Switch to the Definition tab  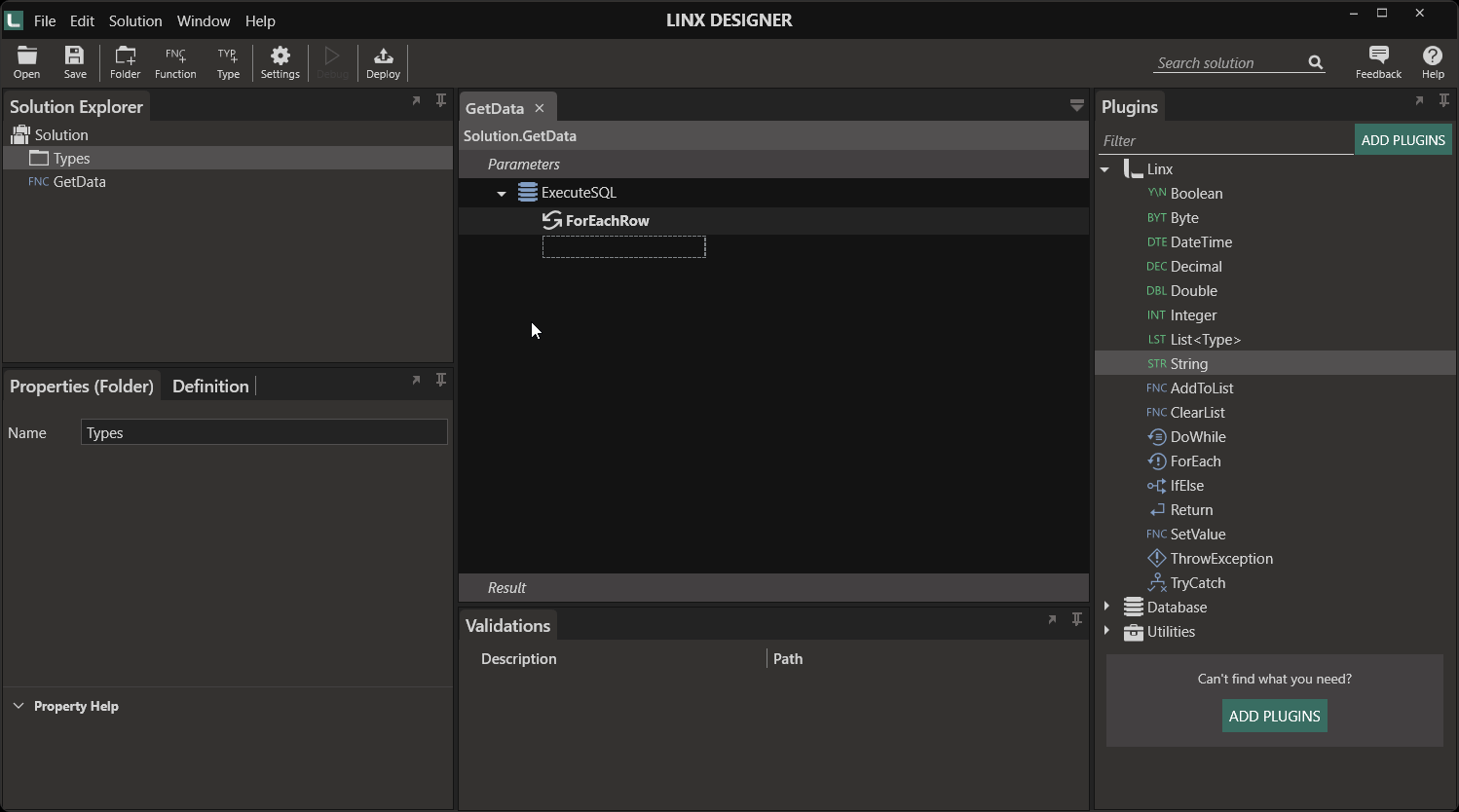210,387
